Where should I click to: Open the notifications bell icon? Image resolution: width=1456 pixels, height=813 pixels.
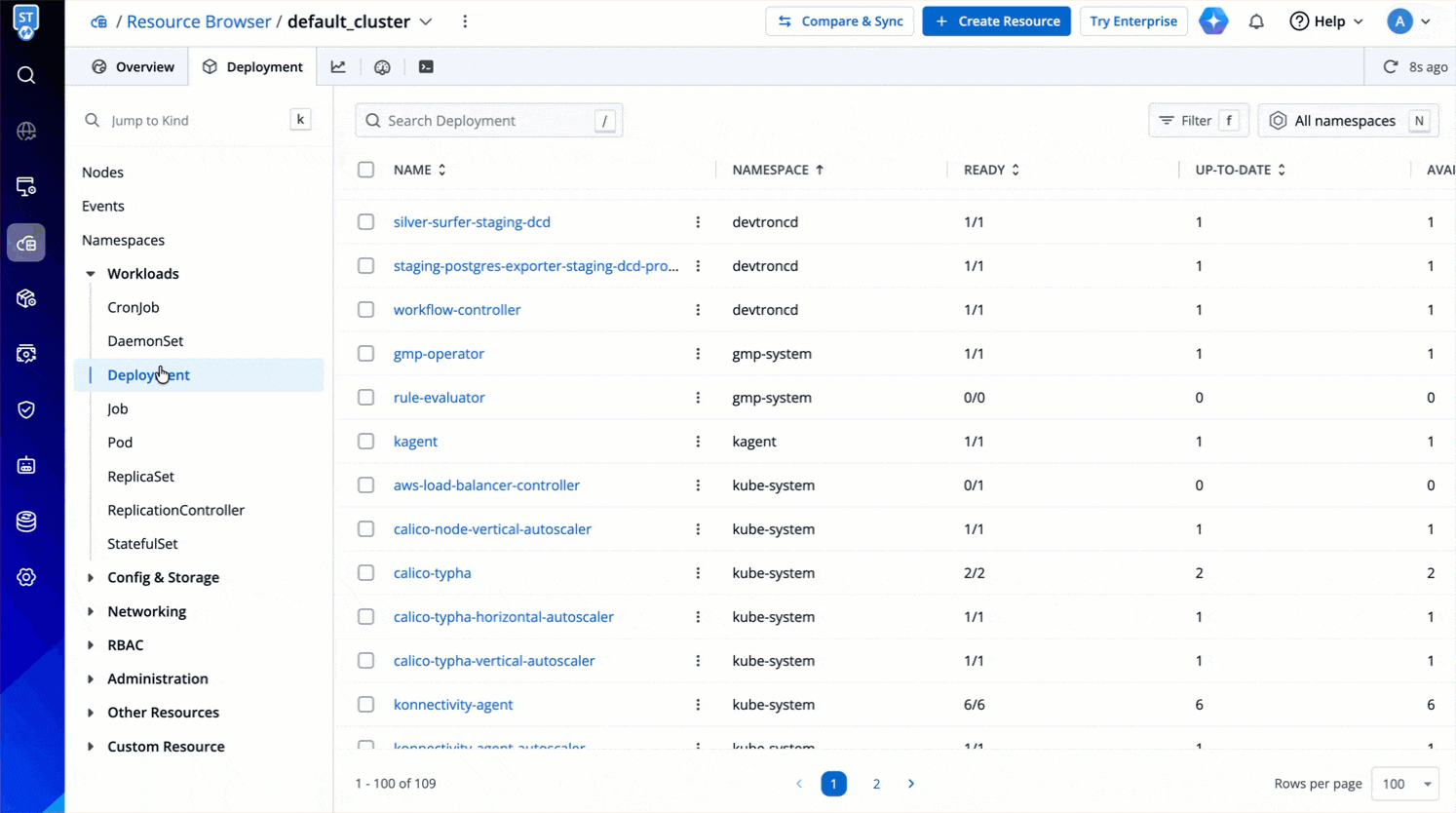1256,21
